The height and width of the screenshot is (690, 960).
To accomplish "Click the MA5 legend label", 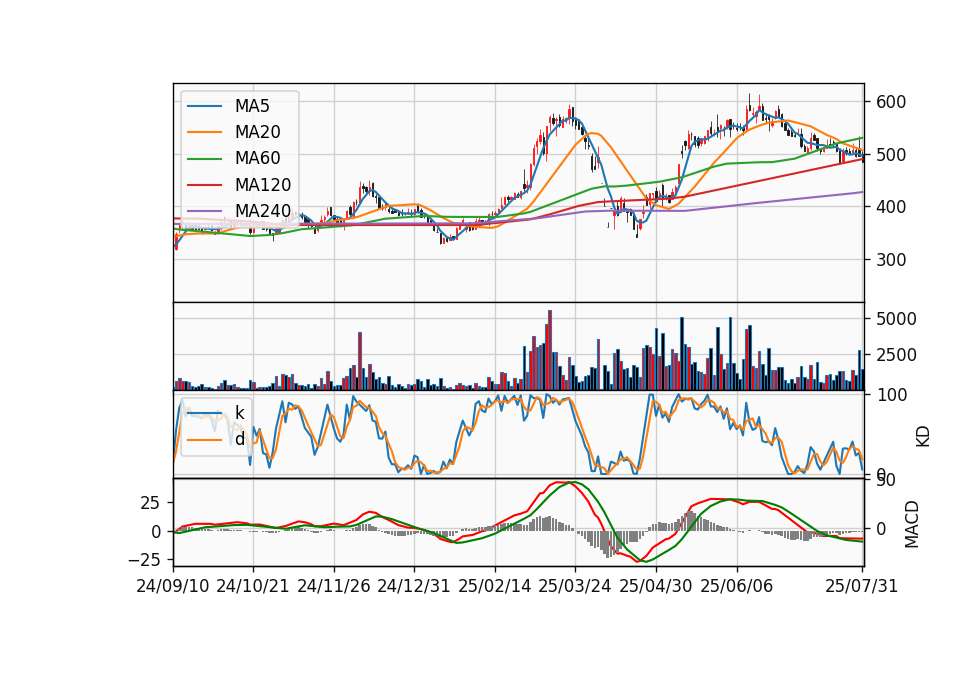I will pyautogui.click(x=252, y=106).
